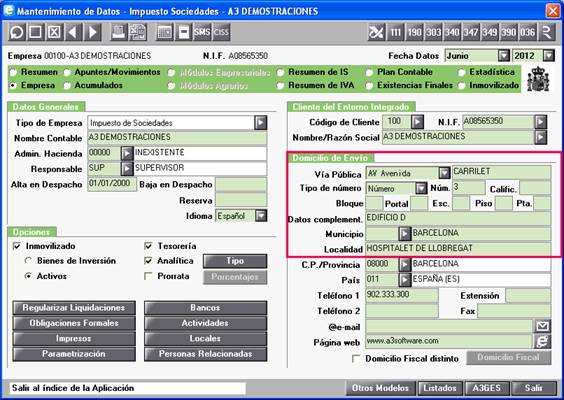
Task: Click the Obligaciones Formales button
Action: (x=74, y=323)
